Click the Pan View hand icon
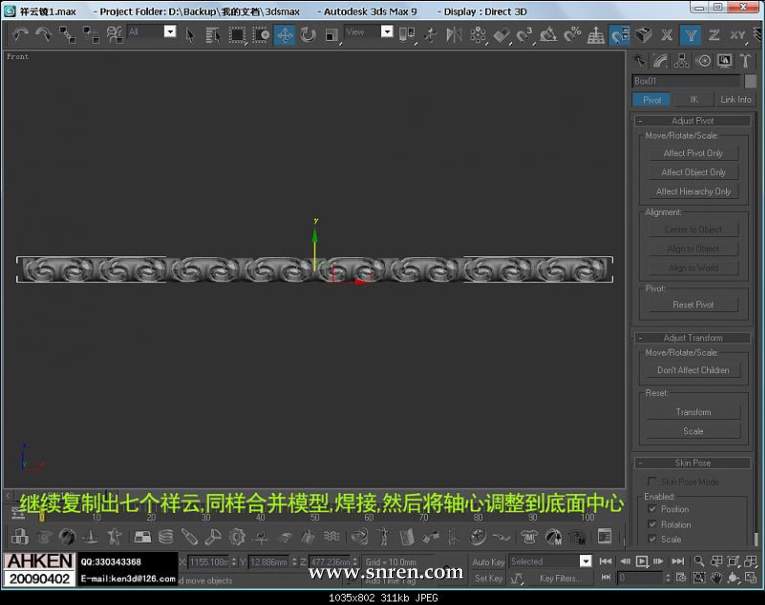 (716, 578)
